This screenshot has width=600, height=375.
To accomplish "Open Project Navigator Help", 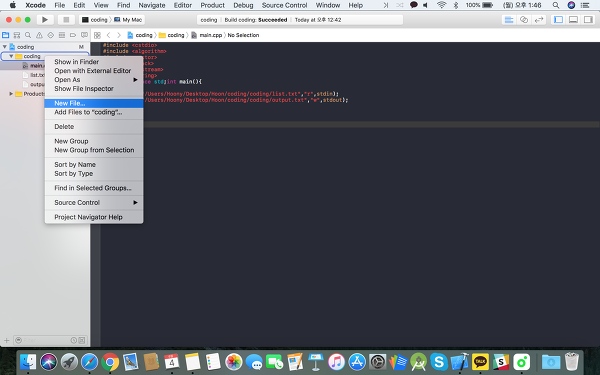I will [94, 217].
